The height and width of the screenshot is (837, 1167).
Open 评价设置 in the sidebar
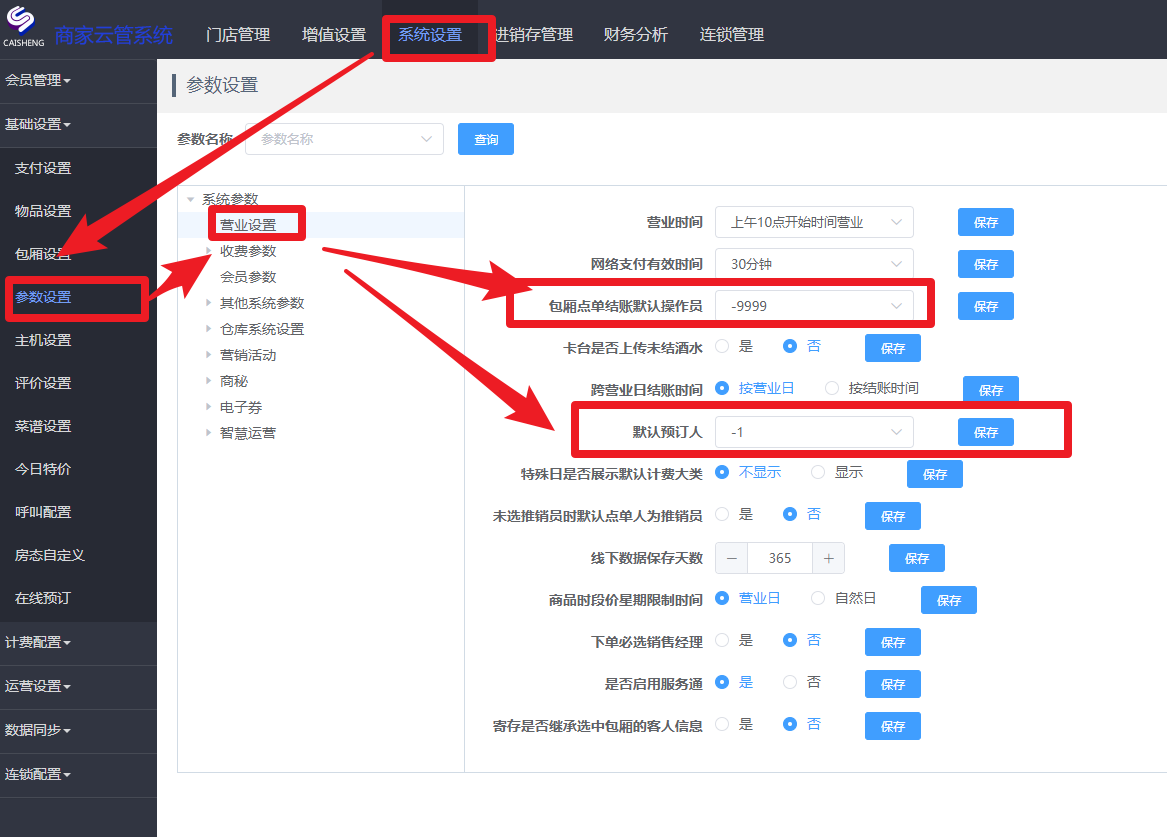(43, 383)
